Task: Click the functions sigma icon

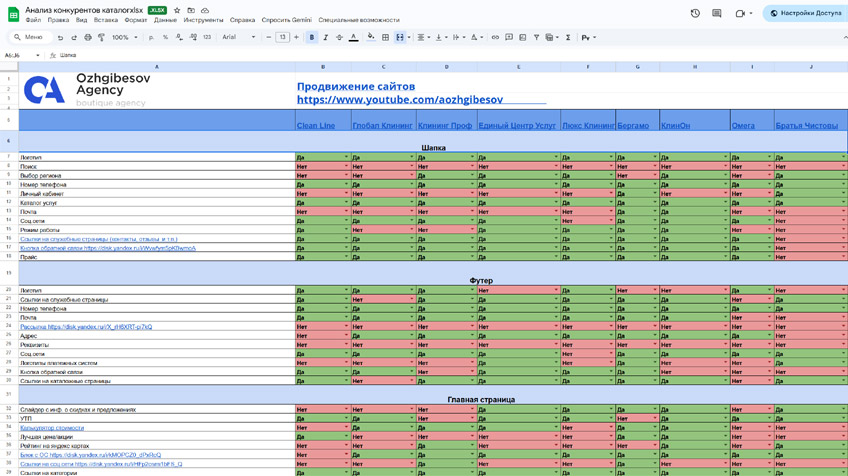Action: pyautogui.click(x=568, y=38)
